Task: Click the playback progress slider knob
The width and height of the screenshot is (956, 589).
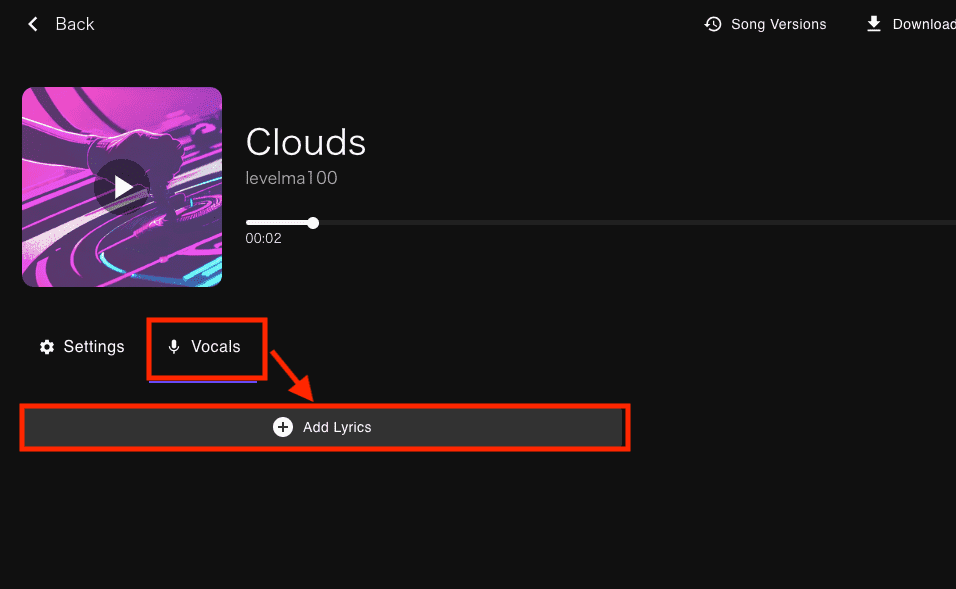Action: (313, 223)
